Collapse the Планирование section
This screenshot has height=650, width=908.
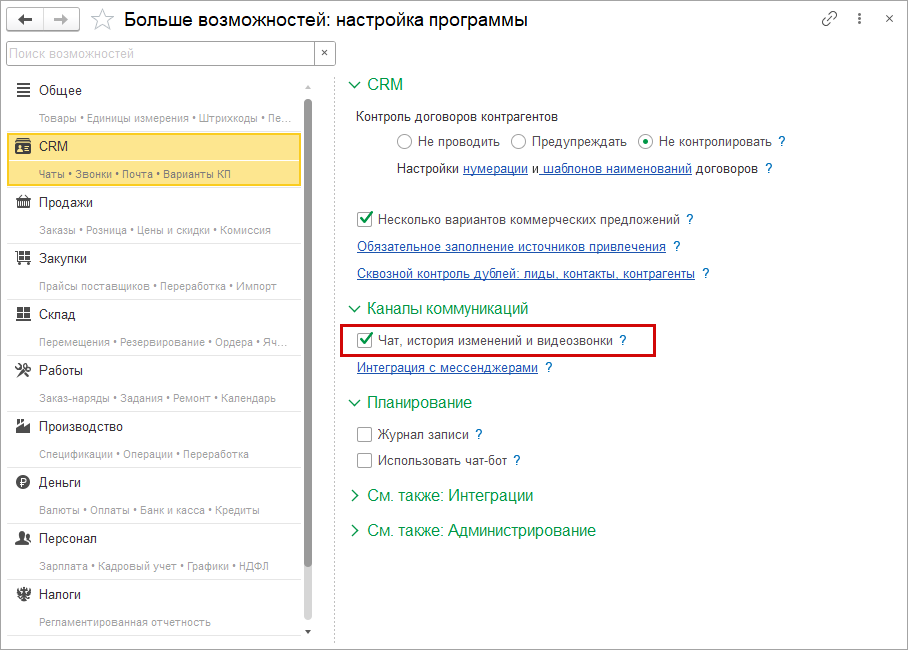(x=354, y=403)
